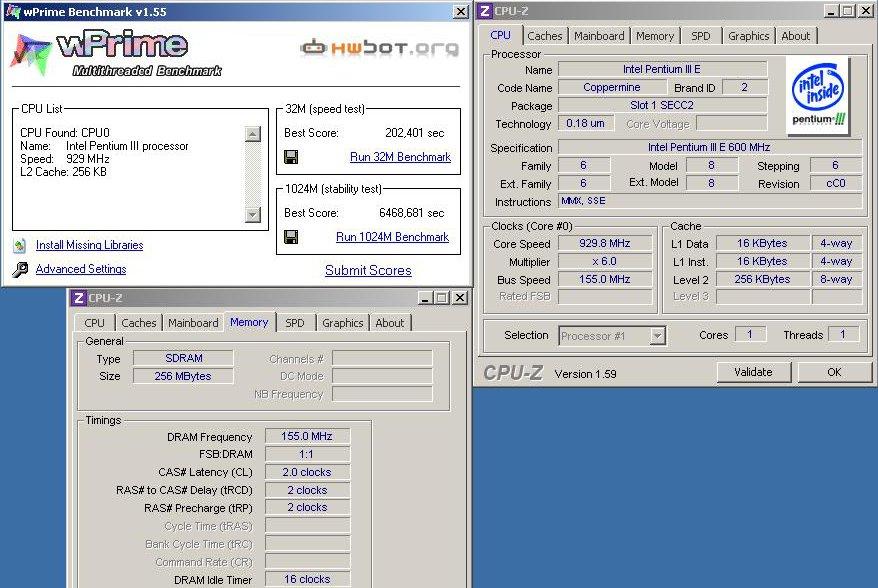
Task: Click the 32M benchmark save floppy icon
Action: coord(291,157)
